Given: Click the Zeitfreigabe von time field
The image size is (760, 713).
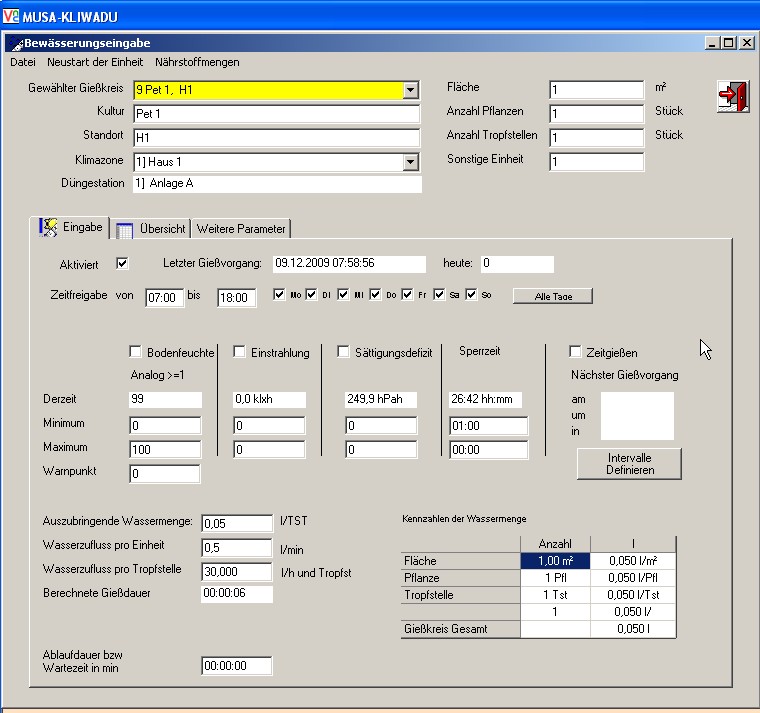Looking at the screenshot, I should coord(165,298).
